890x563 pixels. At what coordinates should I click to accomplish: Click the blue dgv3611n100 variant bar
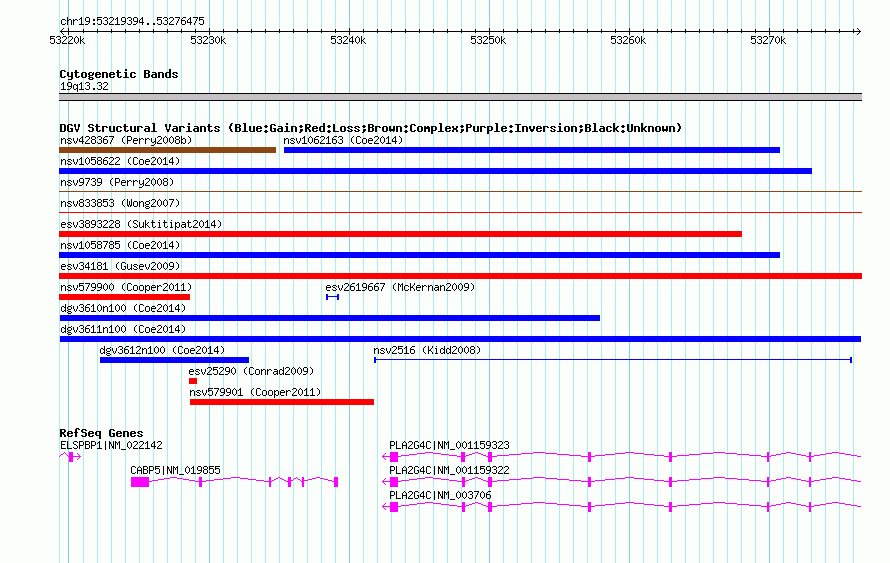click(460, 339)
